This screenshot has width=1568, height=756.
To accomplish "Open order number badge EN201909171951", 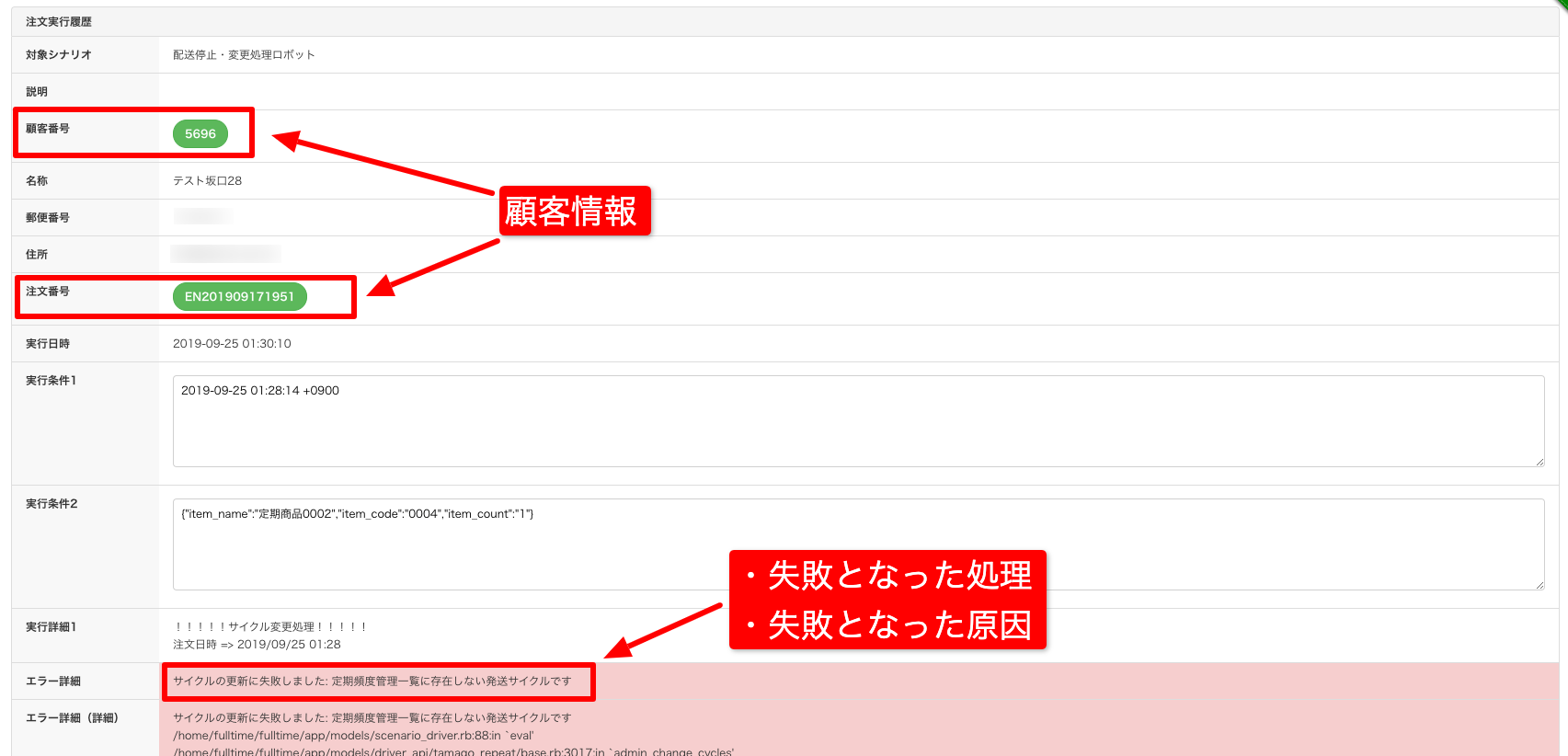I will click(x=239, y=296).
